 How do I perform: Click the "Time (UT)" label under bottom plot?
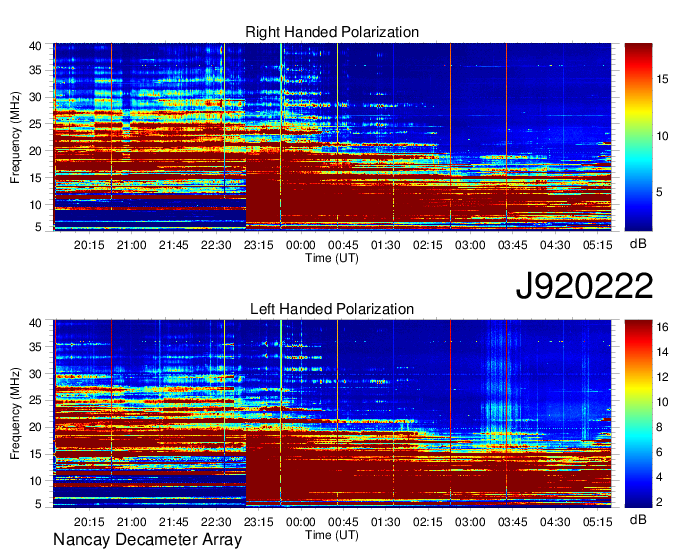coord(332,535)
